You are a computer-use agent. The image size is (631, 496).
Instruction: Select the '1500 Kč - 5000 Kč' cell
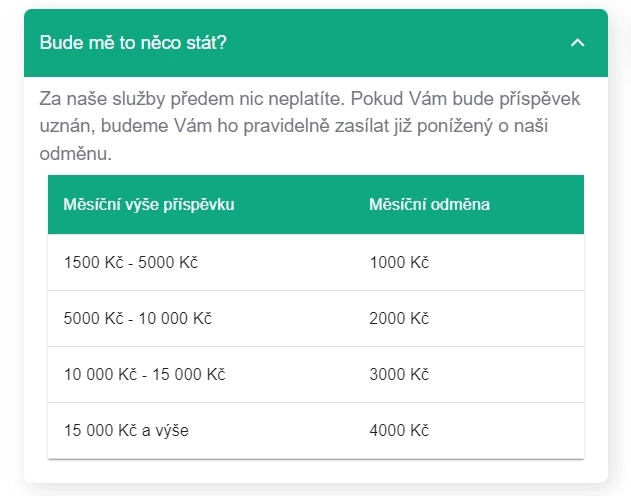point(131,262)
